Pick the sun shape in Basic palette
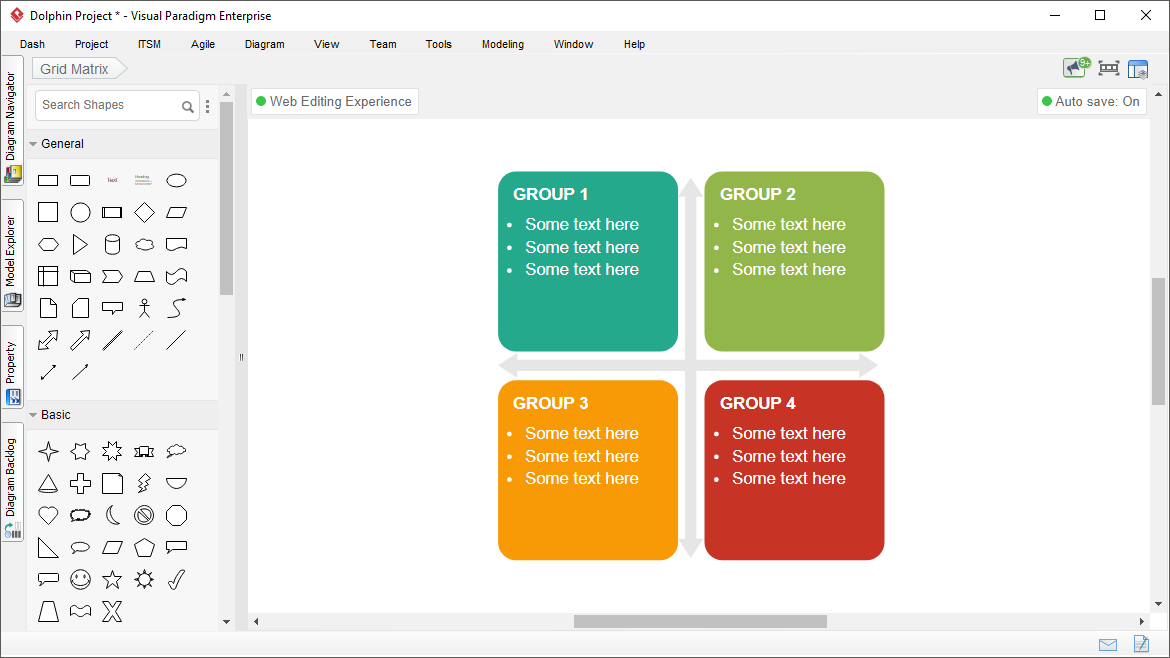Image resolution: width=1170 pixels, height=658 pixels. 144,580
